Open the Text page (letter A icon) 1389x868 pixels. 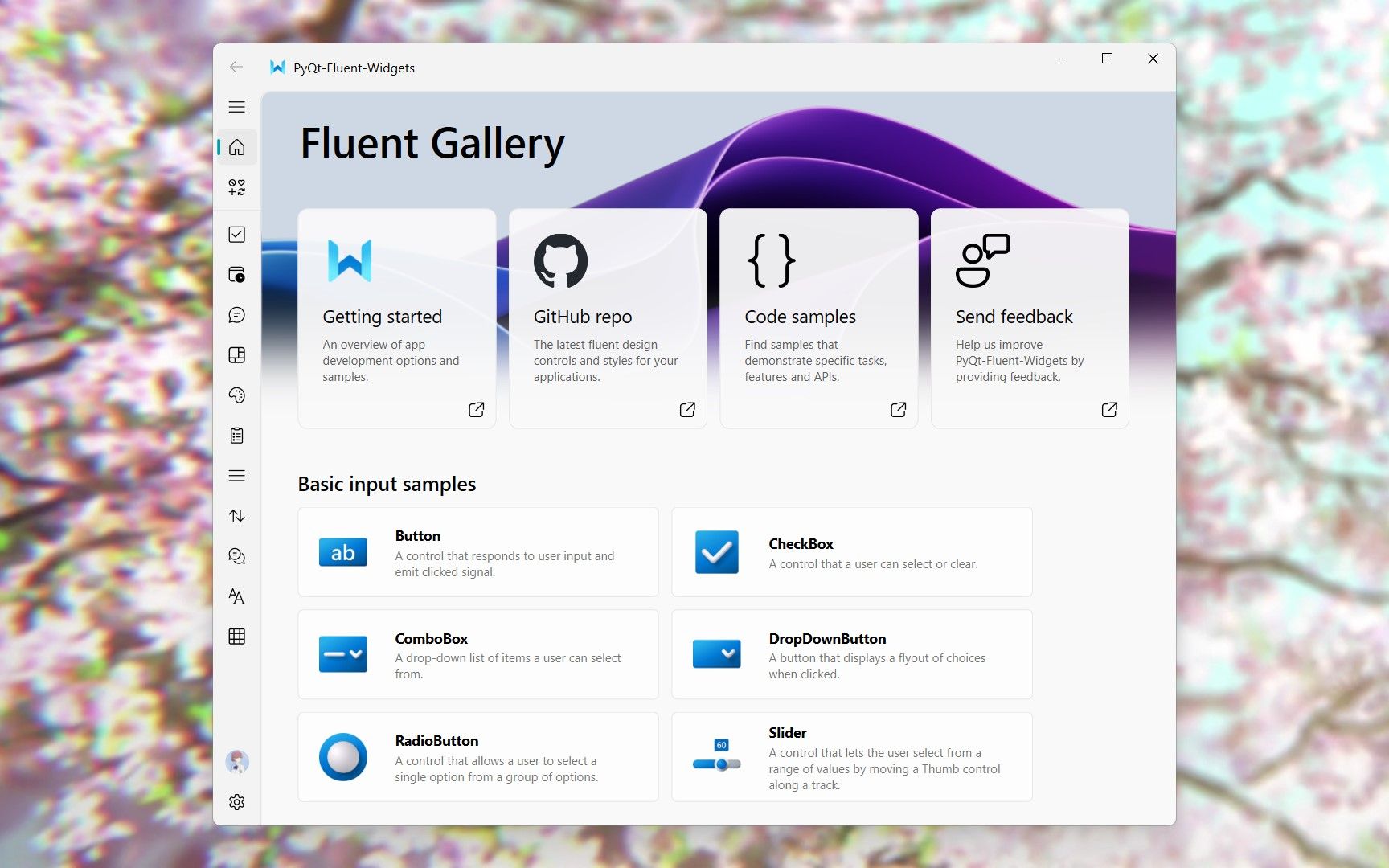[236, 596]
